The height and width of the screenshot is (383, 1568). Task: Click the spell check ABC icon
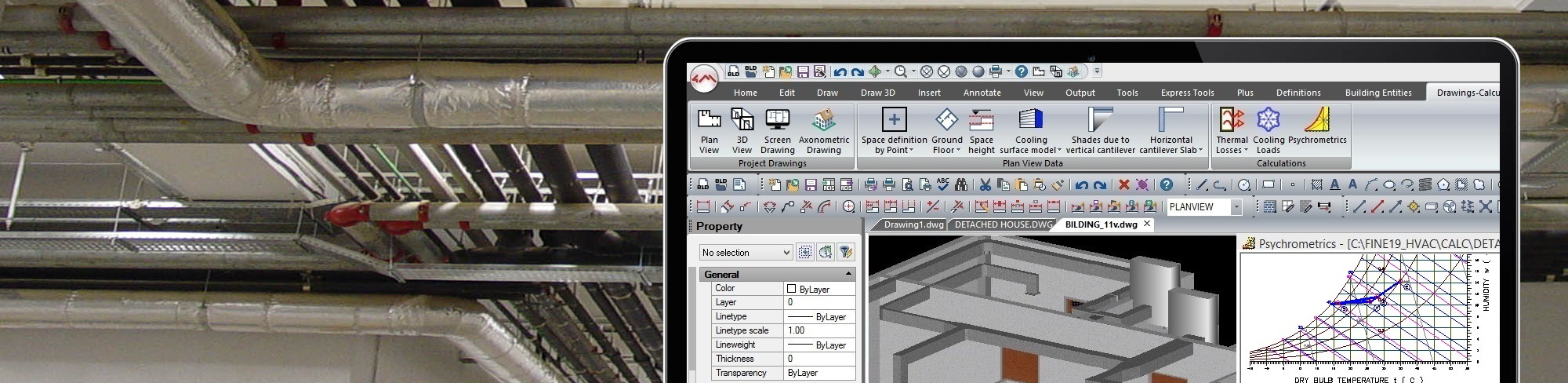click(943, 184)
